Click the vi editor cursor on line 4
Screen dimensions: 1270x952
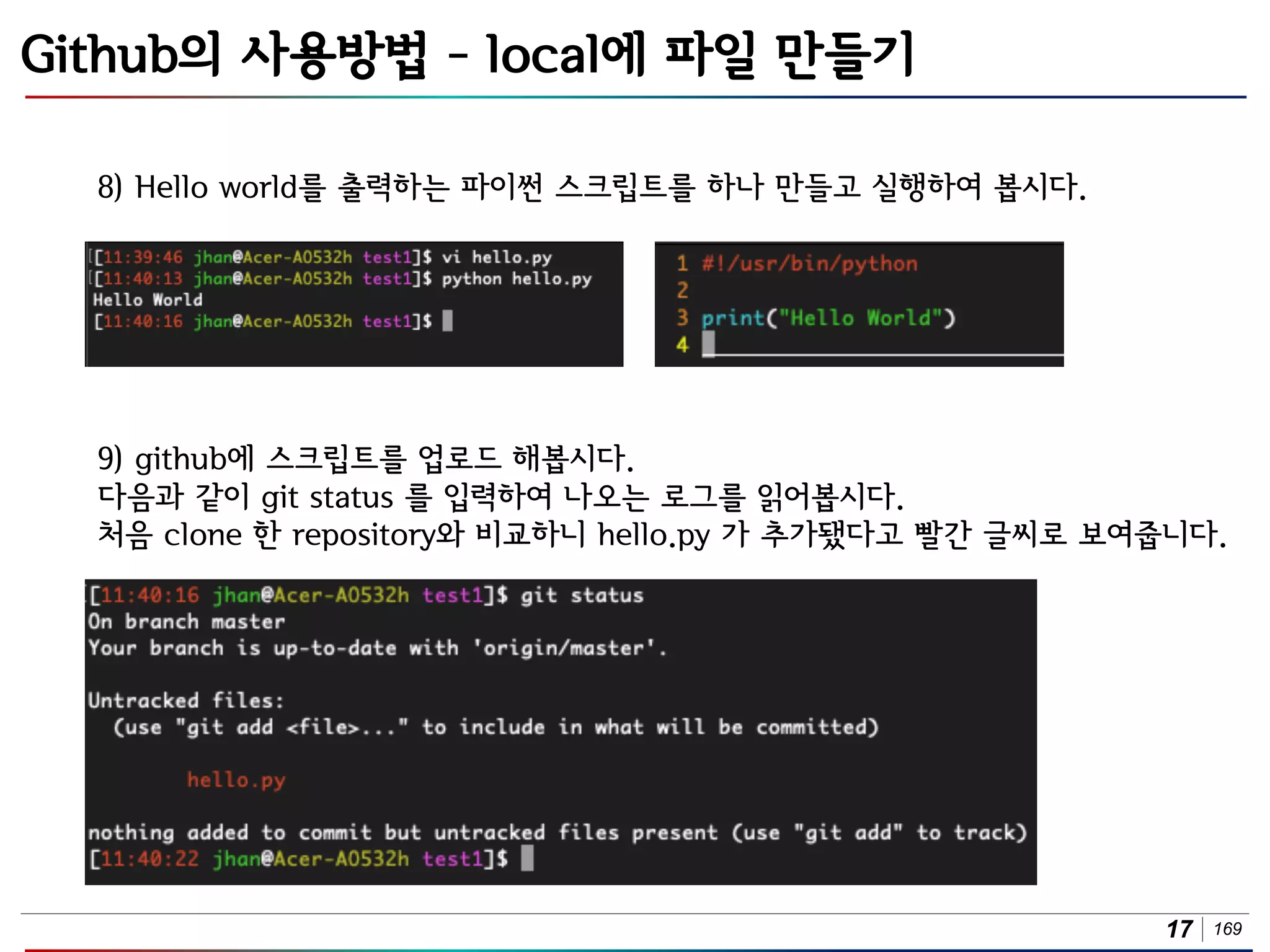[x=708, y=344]
